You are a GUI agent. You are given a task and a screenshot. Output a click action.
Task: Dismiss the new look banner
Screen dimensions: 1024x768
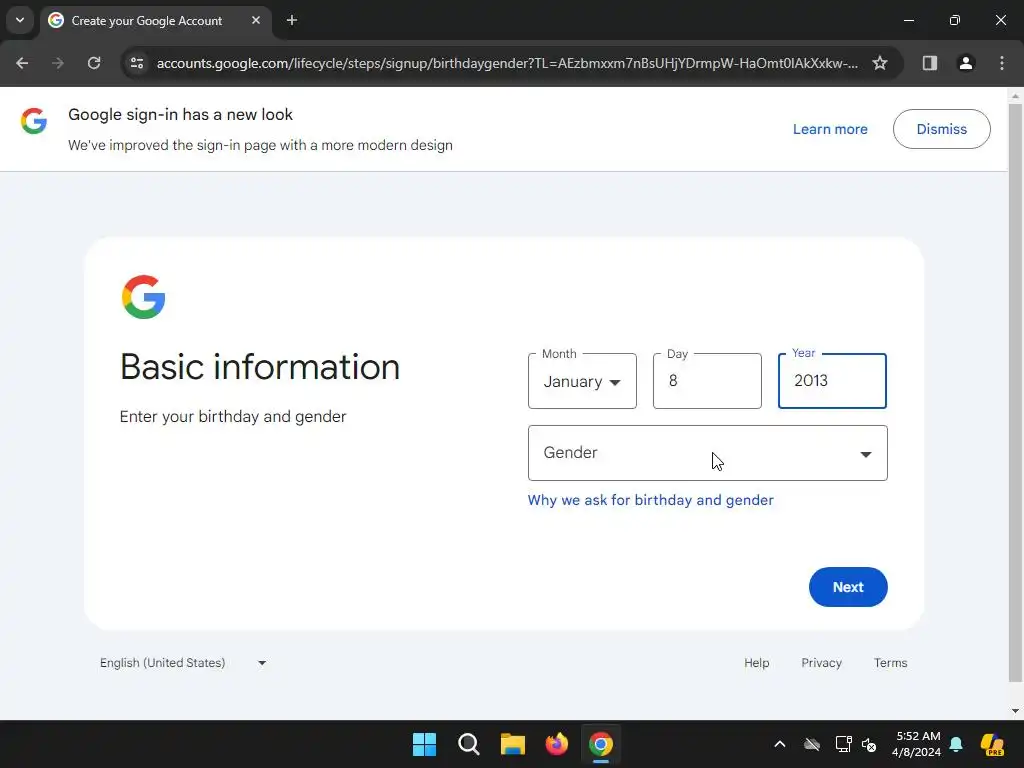point(942,129)
